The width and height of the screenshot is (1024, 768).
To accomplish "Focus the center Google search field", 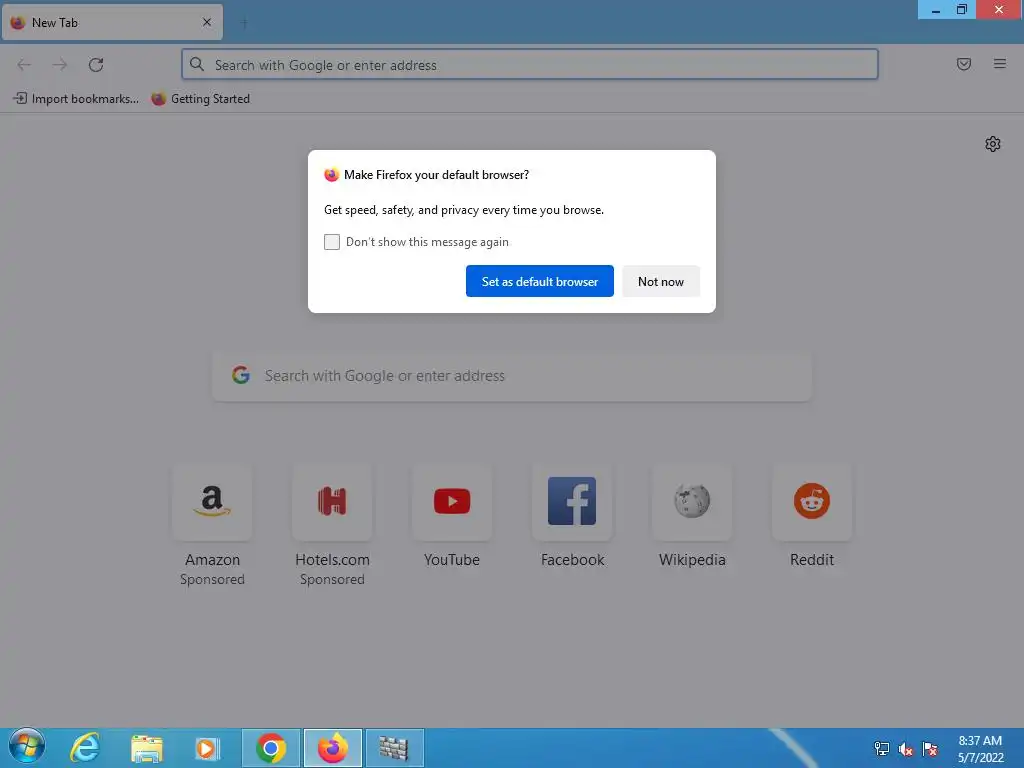I will click(x=512, y=376).
